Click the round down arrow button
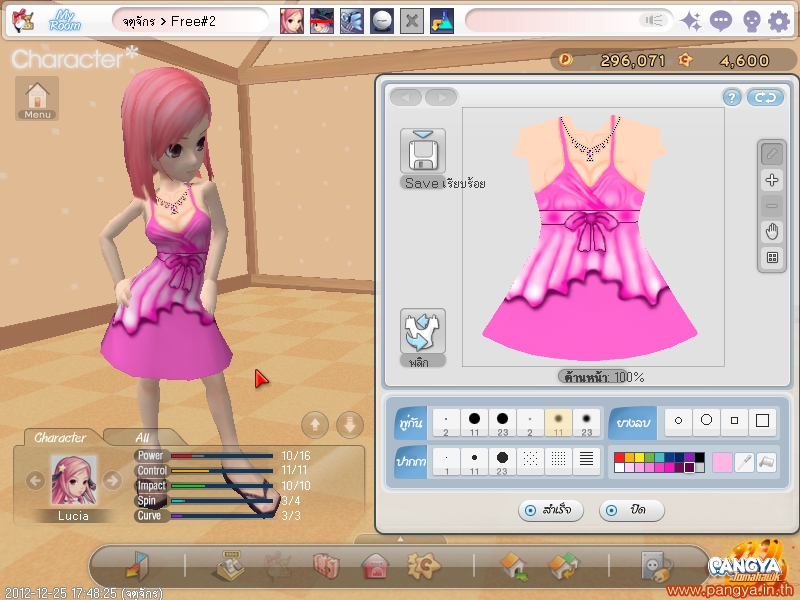The width and height of the screenshot is (800, 600). 350,424
